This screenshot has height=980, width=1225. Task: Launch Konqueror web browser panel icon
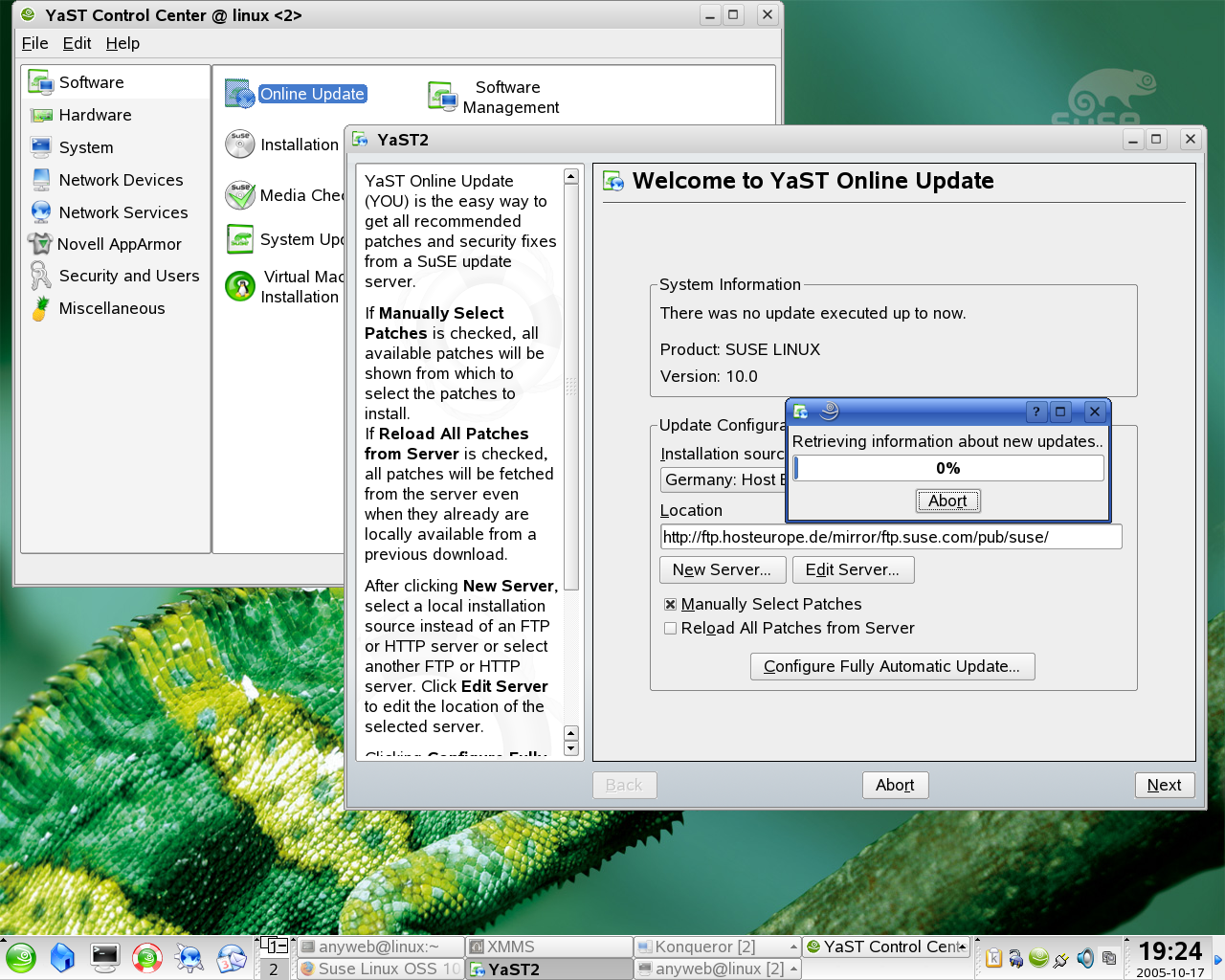[189, 957]
